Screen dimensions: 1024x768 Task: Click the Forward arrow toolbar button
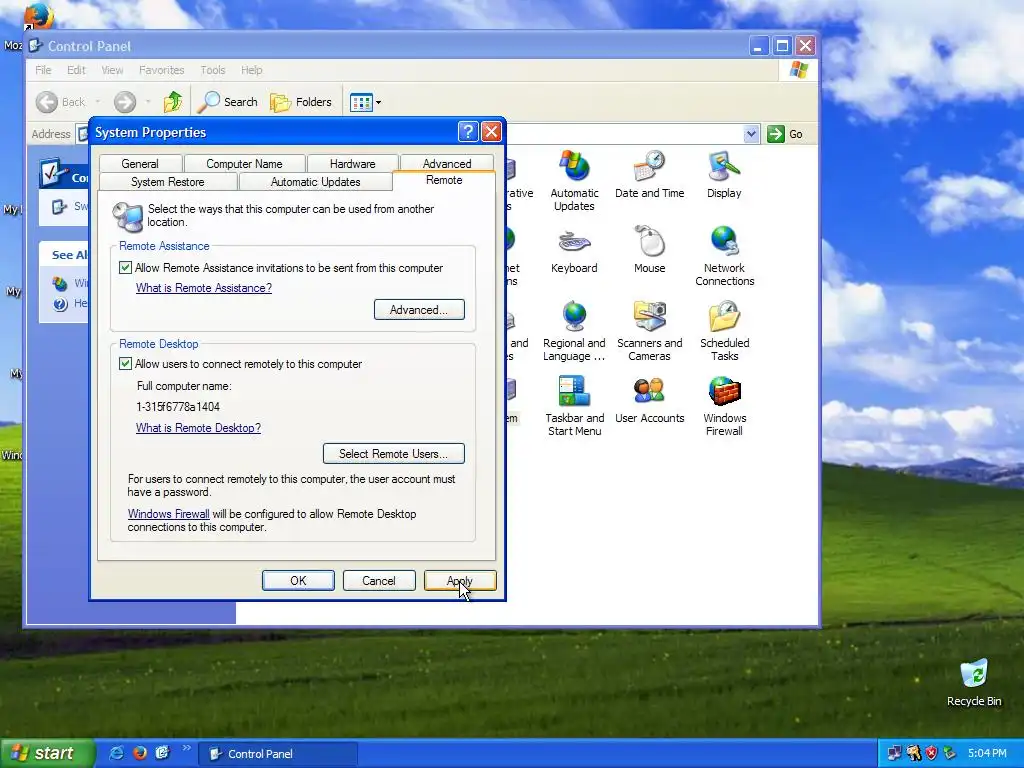point(125,102)
